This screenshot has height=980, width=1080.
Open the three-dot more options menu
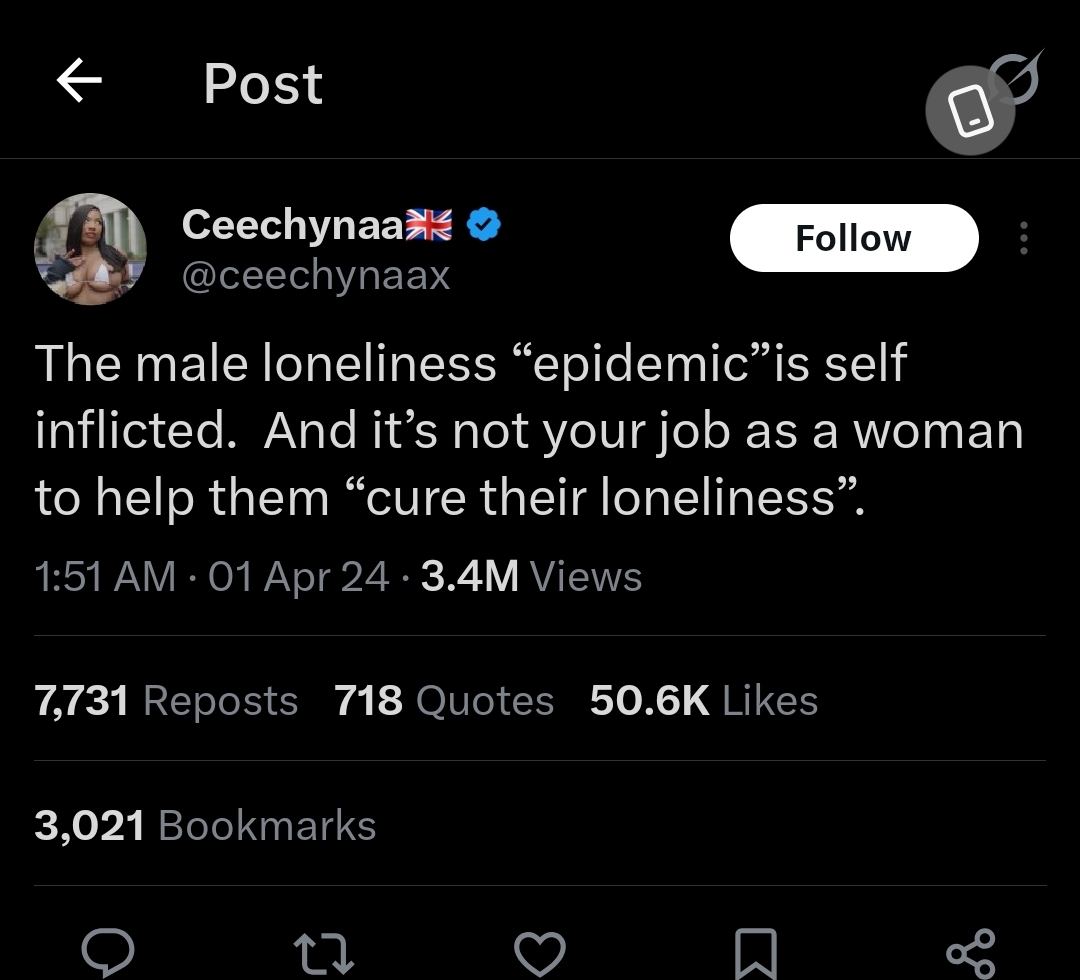[x=1024, y=238]
